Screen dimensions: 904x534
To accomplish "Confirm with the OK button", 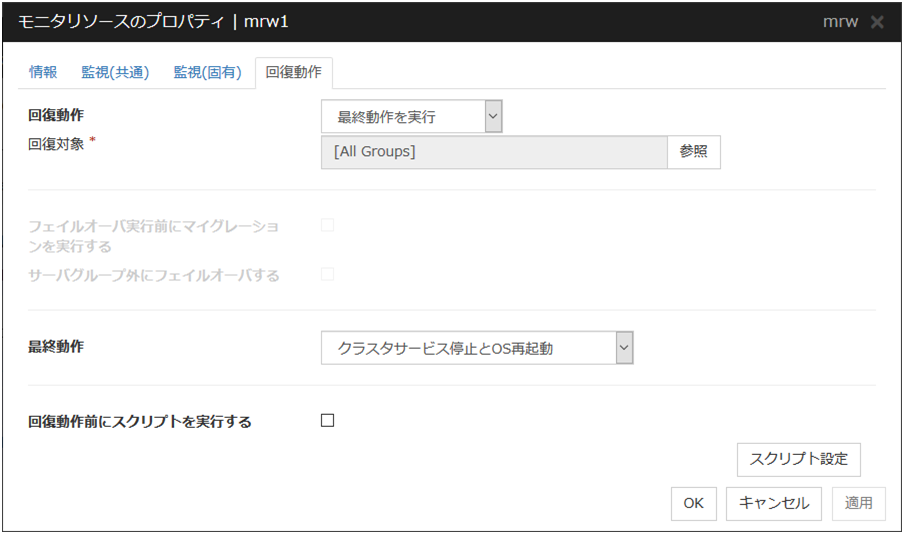I will pos(694,503).
